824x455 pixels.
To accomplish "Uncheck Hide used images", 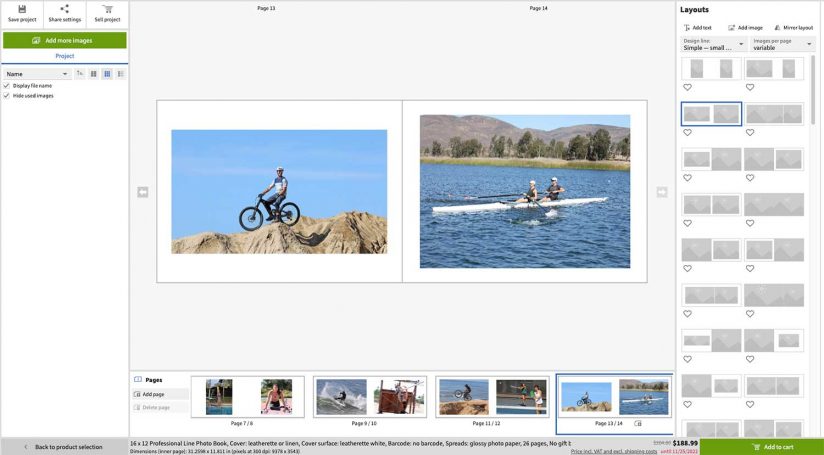I will 6,96.
